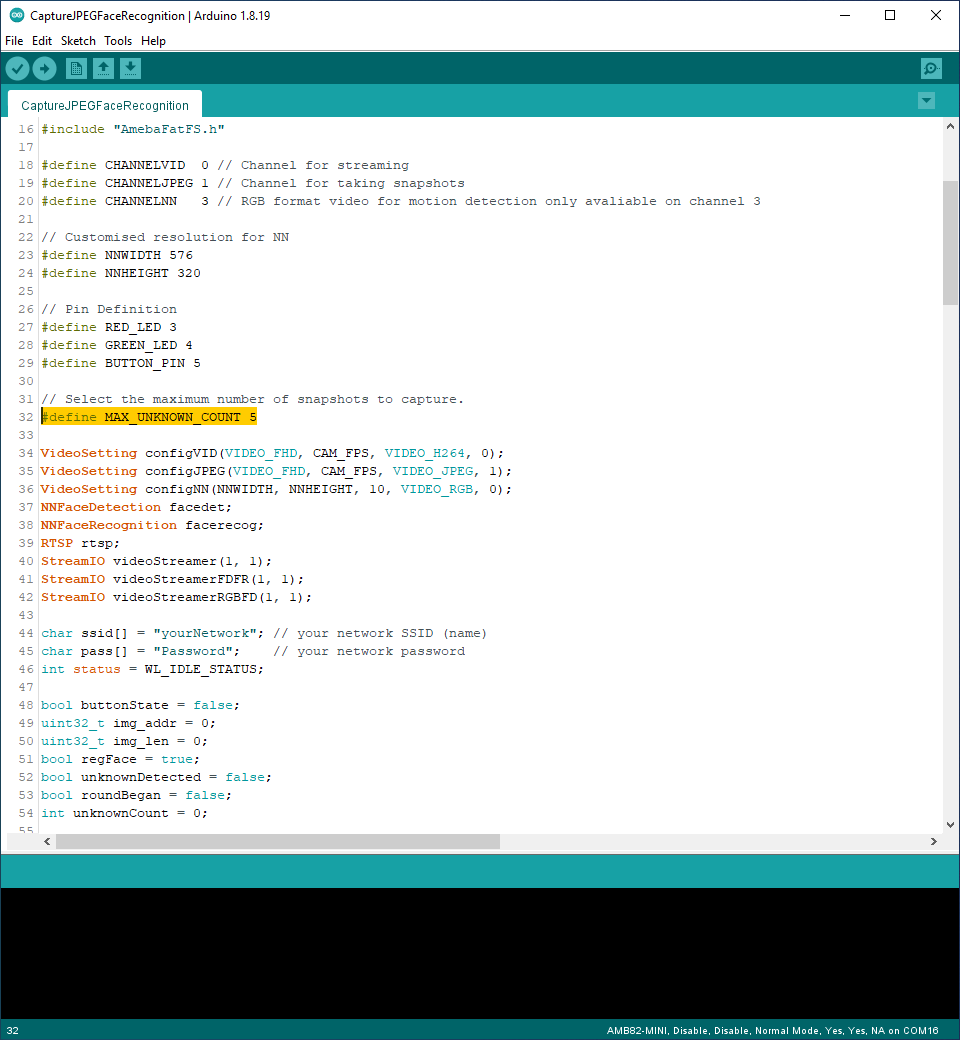Save the sketch with Save icon
This screenshot has width=960, height=1040.
131,68
